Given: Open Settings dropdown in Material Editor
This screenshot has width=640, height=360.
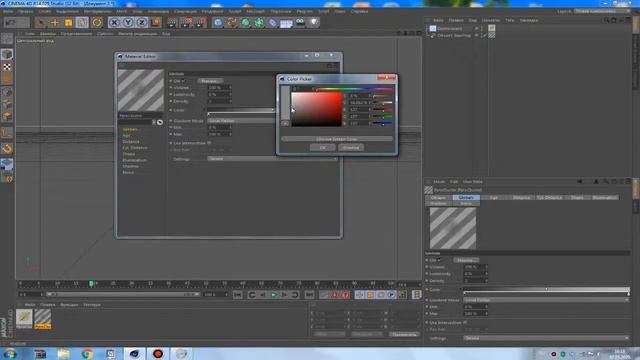Looking at the screenshot, I should (x=272, y=158).
